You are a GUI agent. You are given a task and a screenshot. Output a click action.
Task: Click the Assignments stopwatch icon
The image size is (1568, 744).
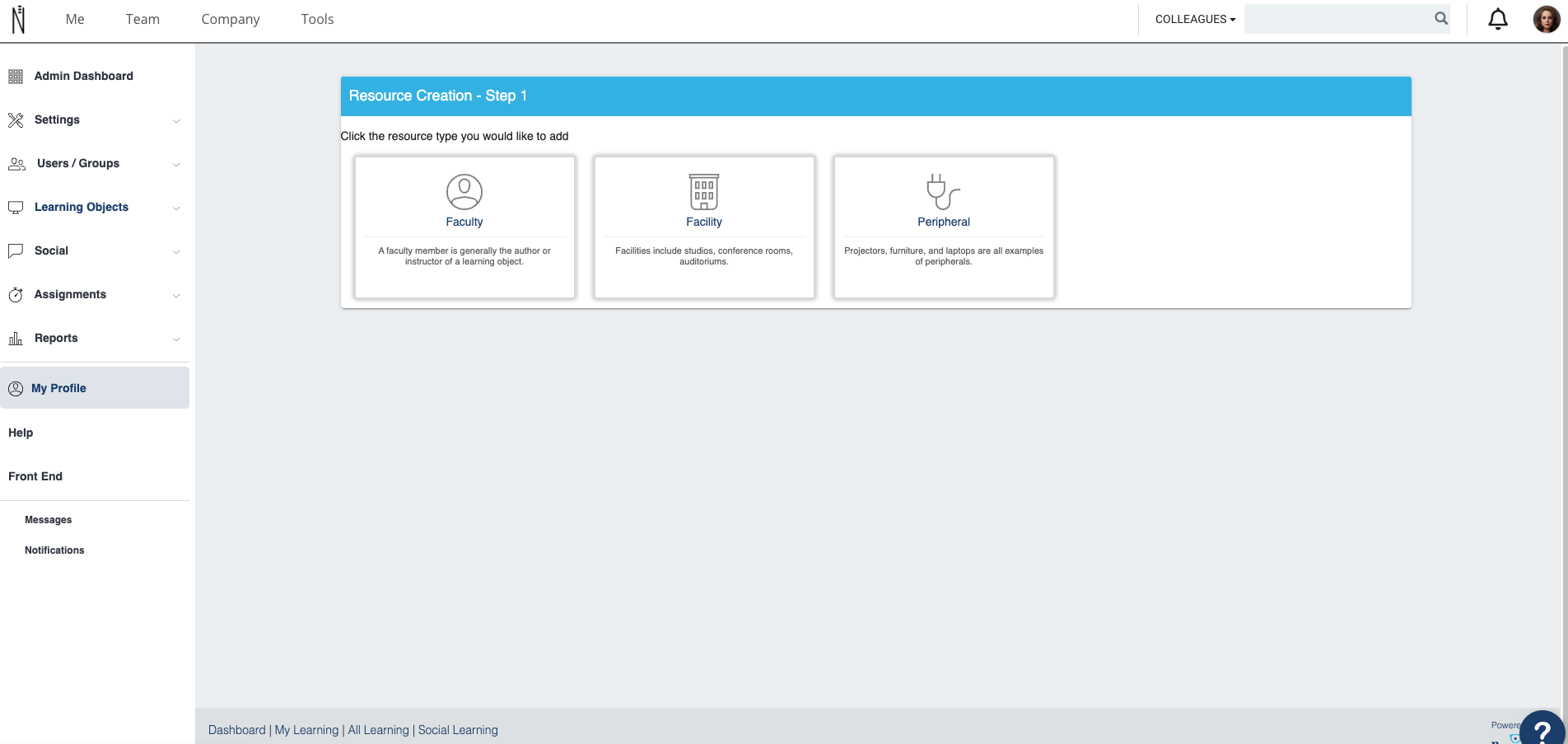16,295
